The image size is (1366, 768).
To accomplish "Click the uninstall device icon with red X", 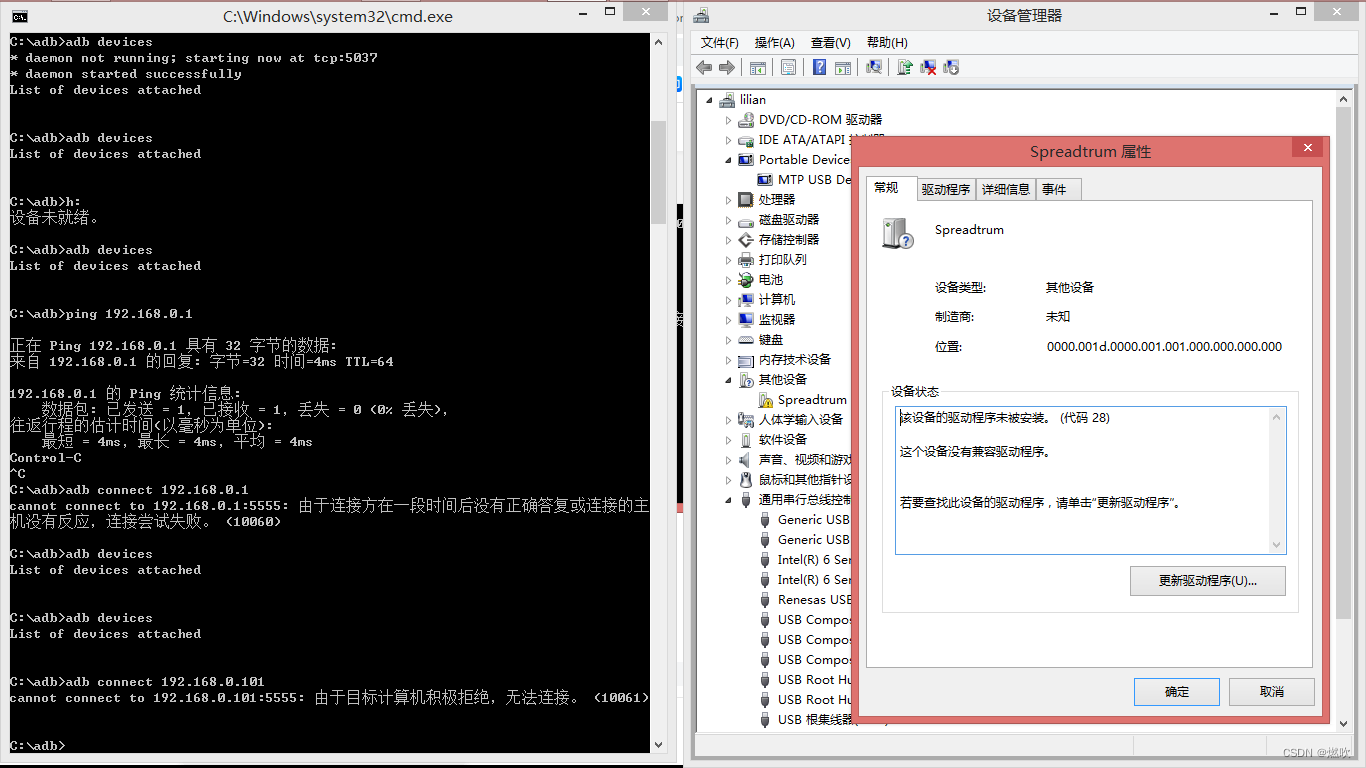I will tap(928, 67).
